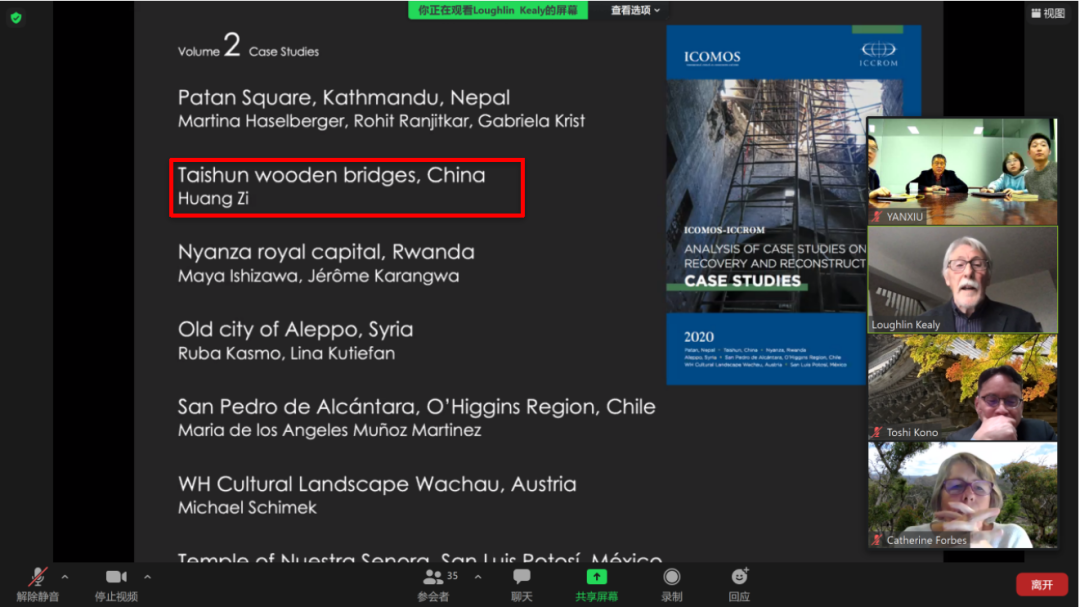The width and height of the screenshot is (1080, 607).
Task: Select Toshi Kono's video thumbnail
Action: point(962,387)
